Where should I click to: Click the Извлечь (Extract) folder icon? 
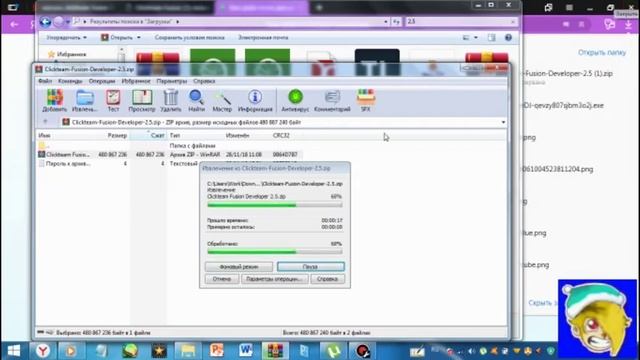coord(85,99)
